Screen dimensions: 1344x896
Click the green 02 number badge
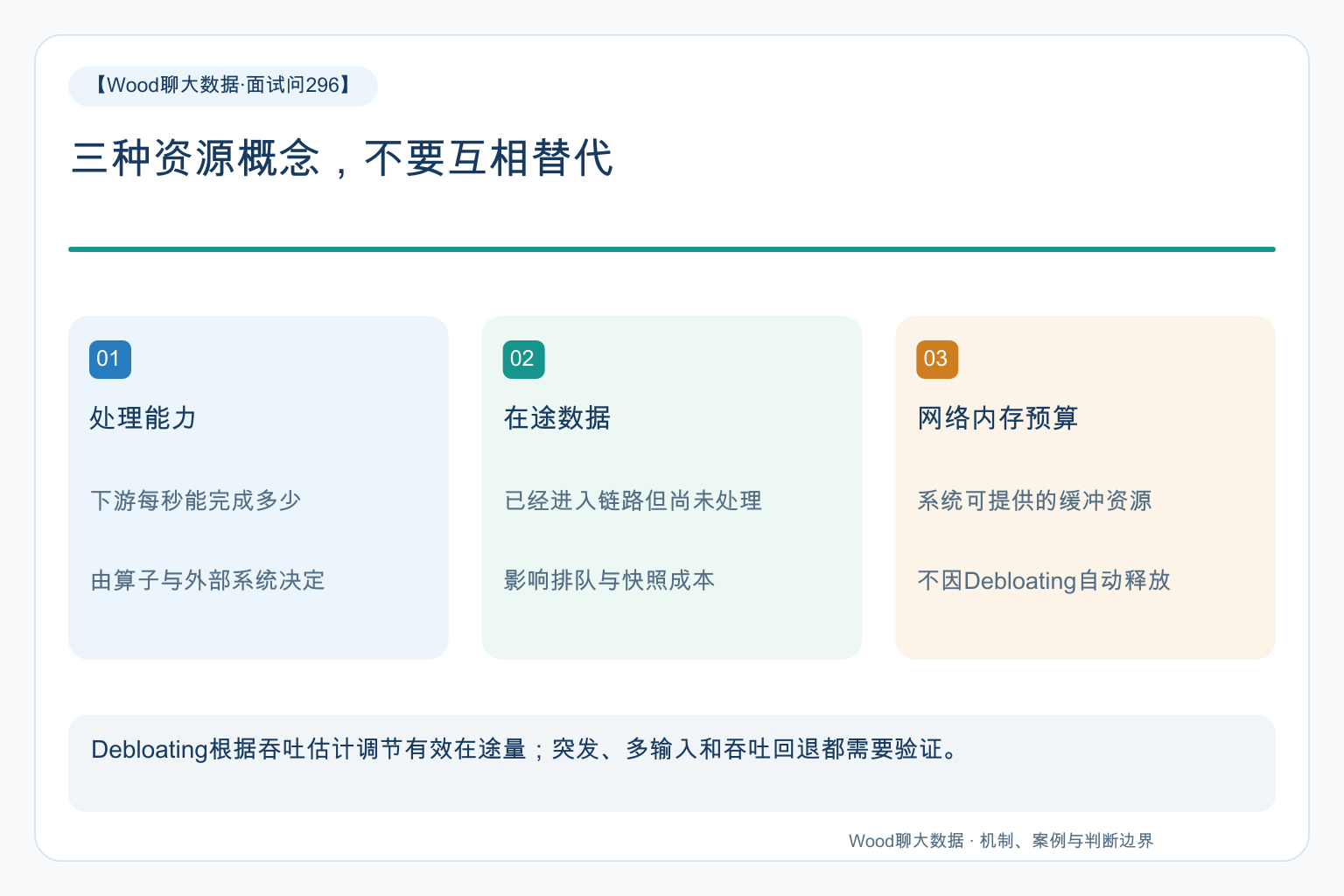click(523, 359)
